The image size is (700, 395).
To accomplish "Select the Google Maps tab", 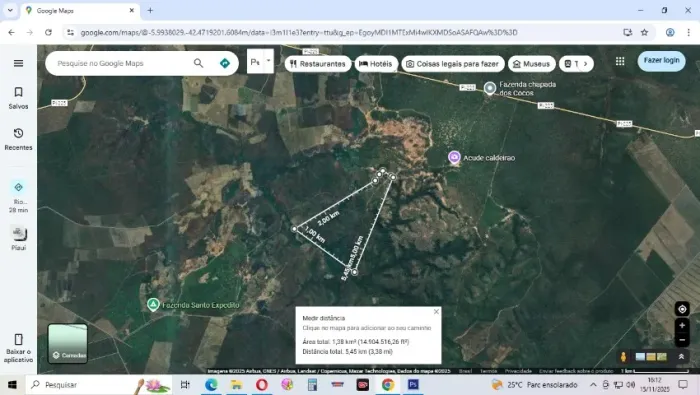I will (x=81, y=10).
